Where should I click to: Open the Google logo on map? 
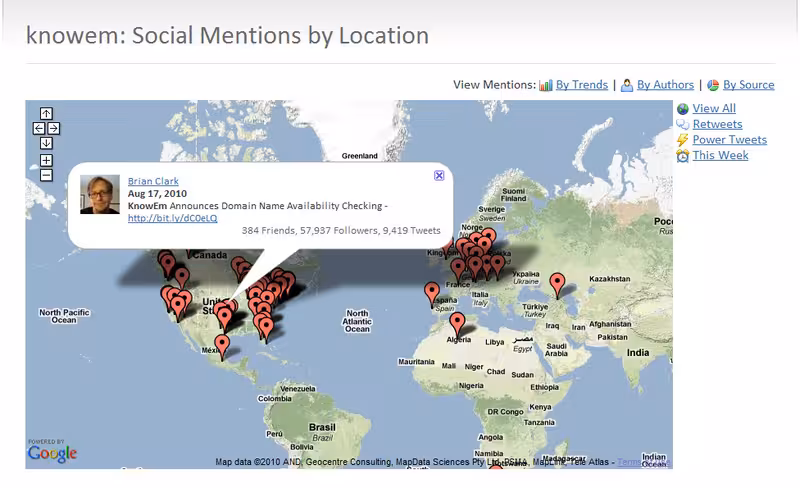[x=52, y=454]
